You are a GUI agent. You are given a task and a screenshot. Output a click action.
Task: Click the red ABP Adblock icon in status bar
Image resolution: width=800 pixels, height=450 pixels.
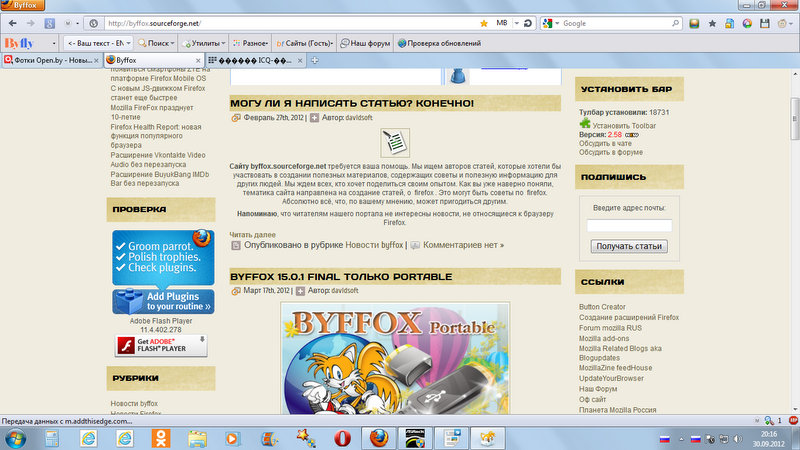[793, 420]
